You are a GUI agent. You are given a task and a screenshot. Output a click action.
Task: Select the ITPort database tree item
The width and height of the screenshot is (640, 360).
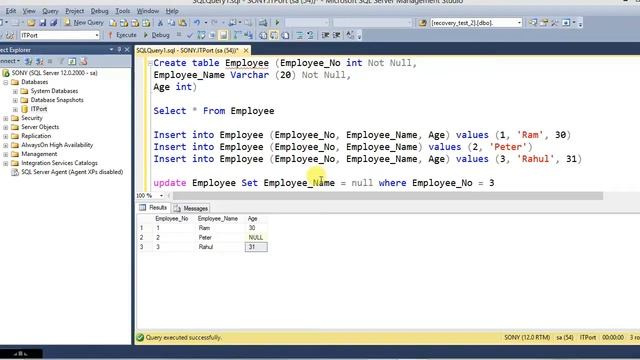39,109
